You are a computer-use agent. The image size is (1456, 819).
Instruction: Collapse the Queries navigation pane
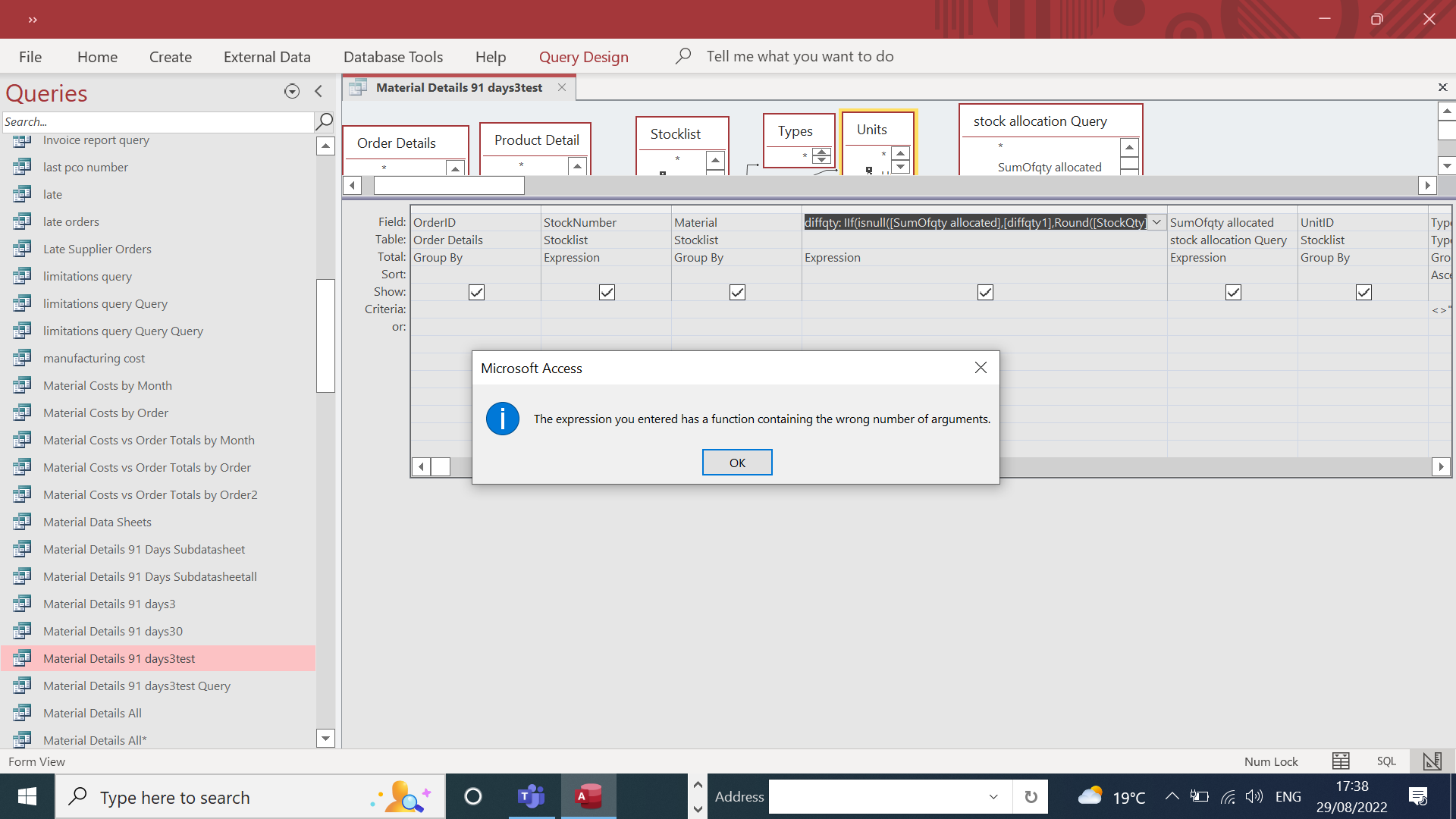tap(318, 91)
